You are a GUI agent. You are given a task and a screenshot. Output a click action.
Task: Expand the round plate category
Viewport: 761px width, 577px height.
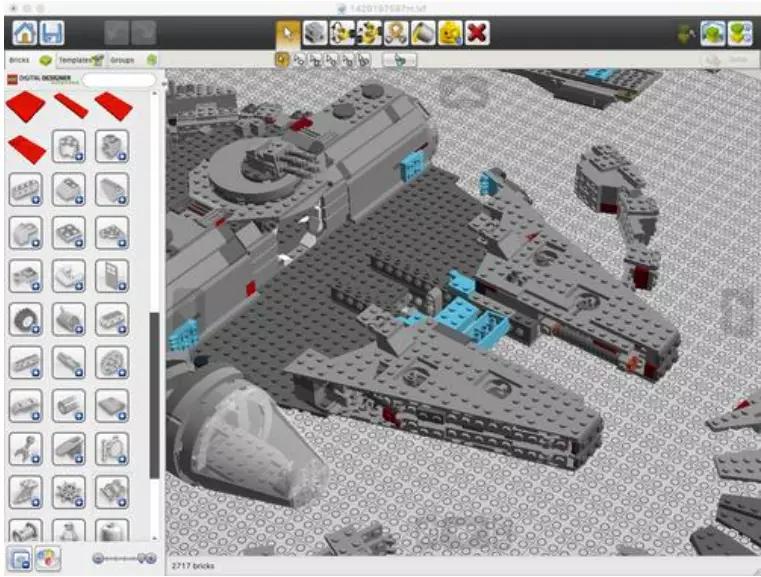(112, 232)
